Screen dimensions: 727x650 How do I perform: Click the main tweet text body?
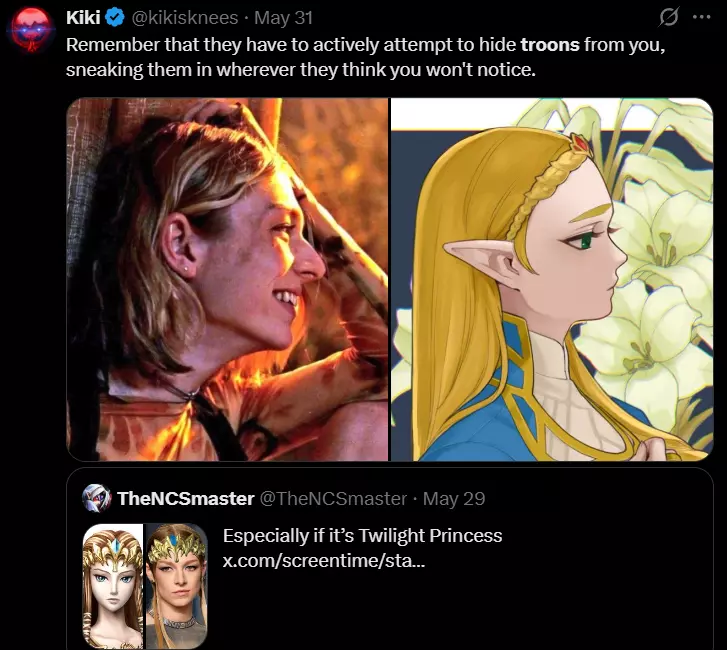pyautogui.click(x=366, y=57)
